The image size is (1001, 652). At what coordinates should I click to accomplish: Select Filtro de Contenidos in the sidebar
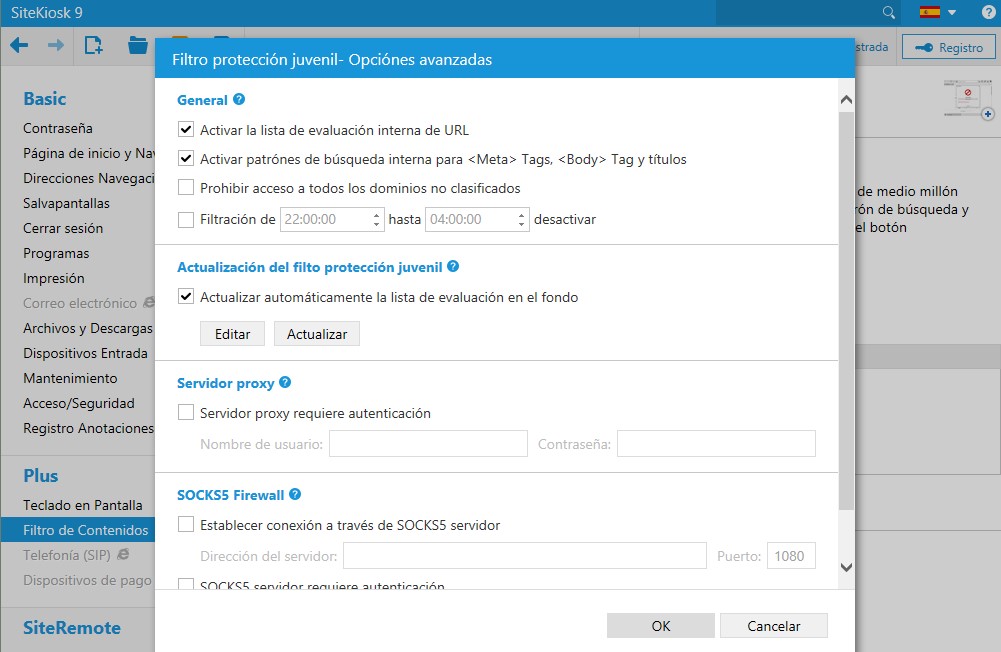86,530
